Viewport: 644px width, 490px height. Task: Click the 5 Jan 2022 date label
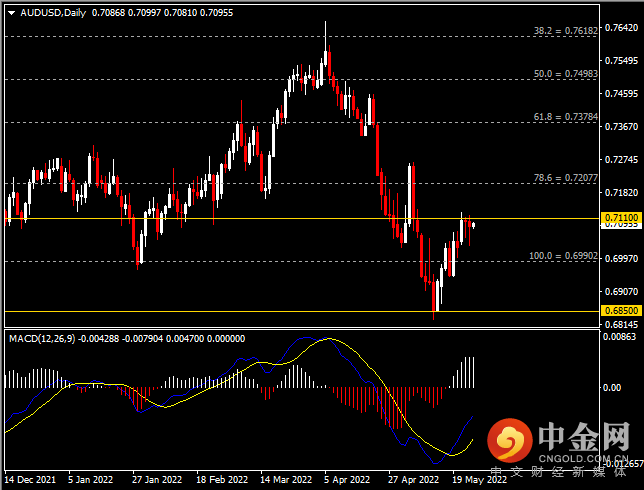90,480
